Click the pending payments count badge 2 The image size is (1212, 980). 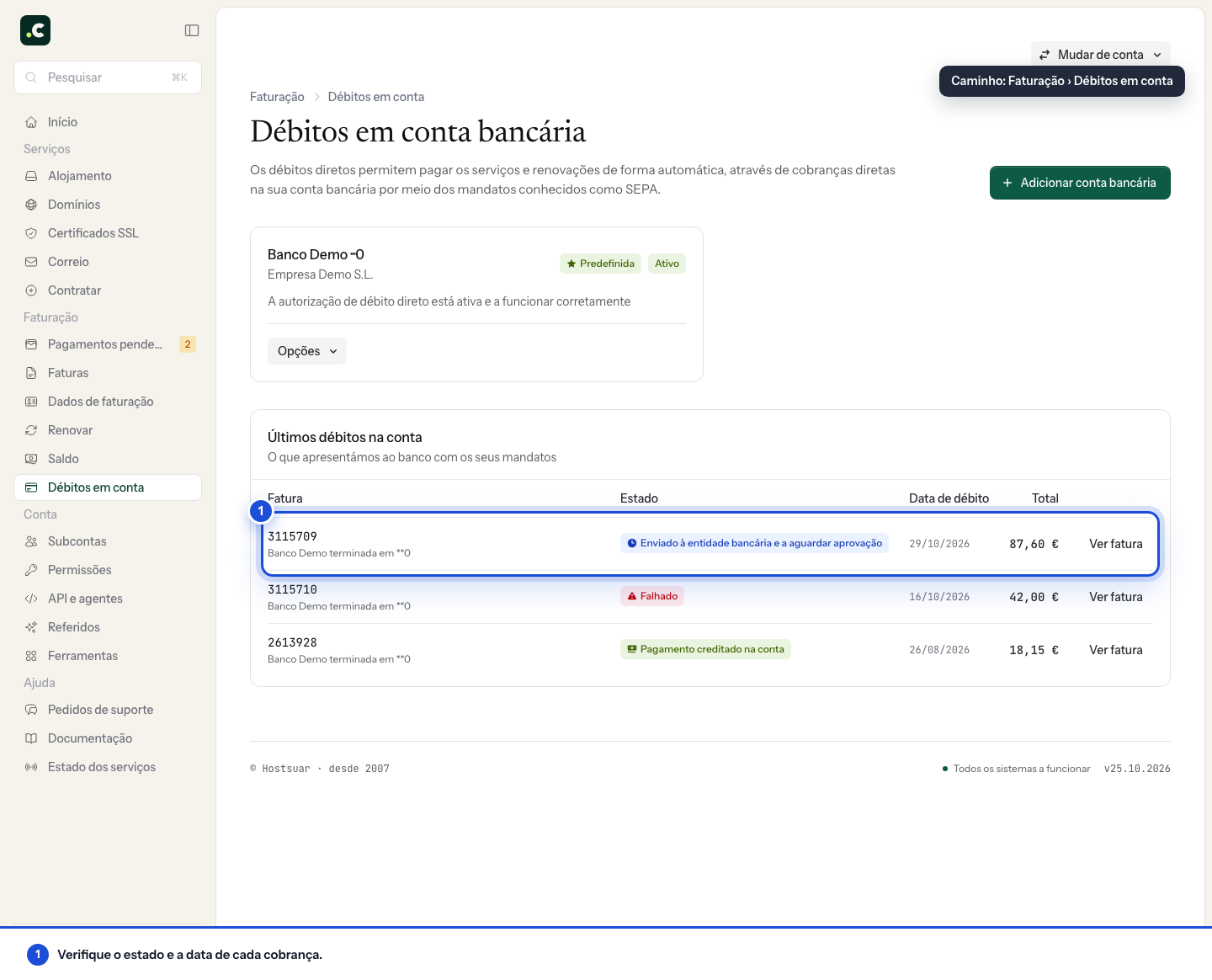tap(188, 344)
